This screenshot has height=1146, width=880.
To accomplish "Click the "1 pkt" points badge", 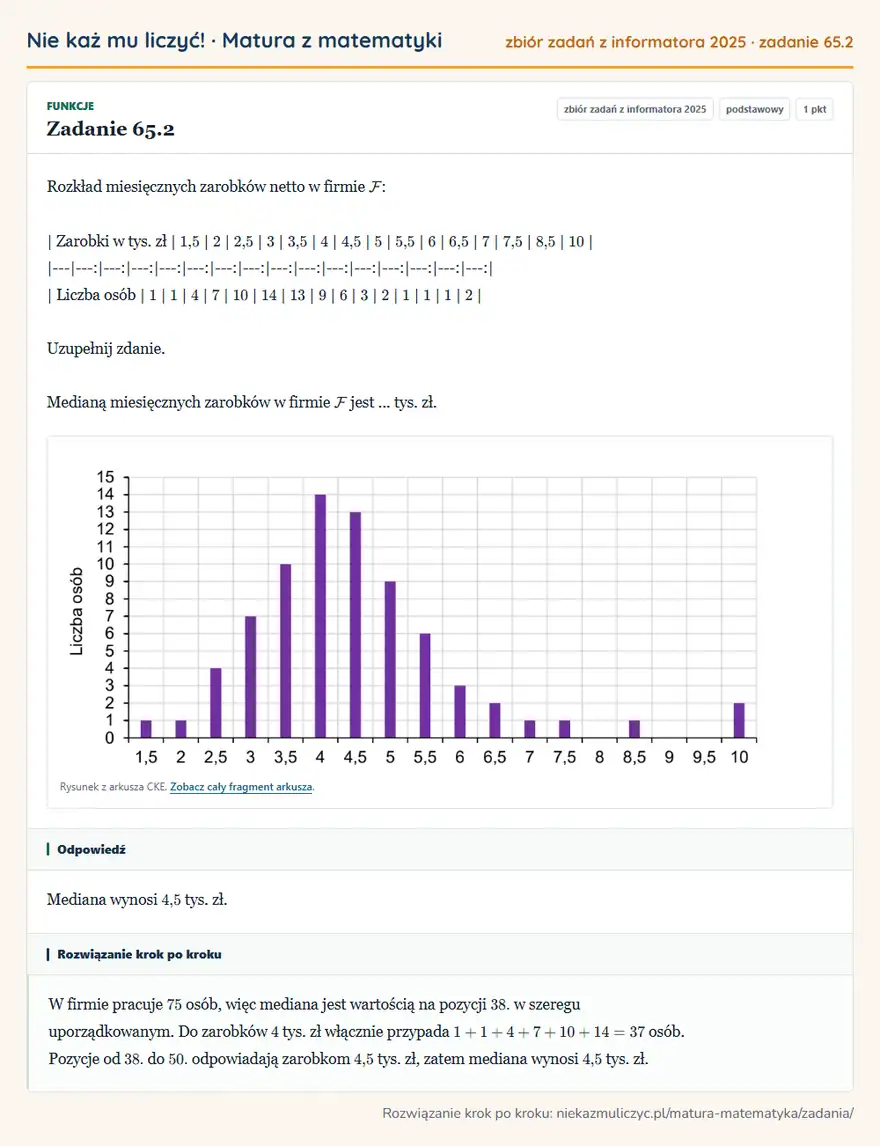I will coord(814,110).
